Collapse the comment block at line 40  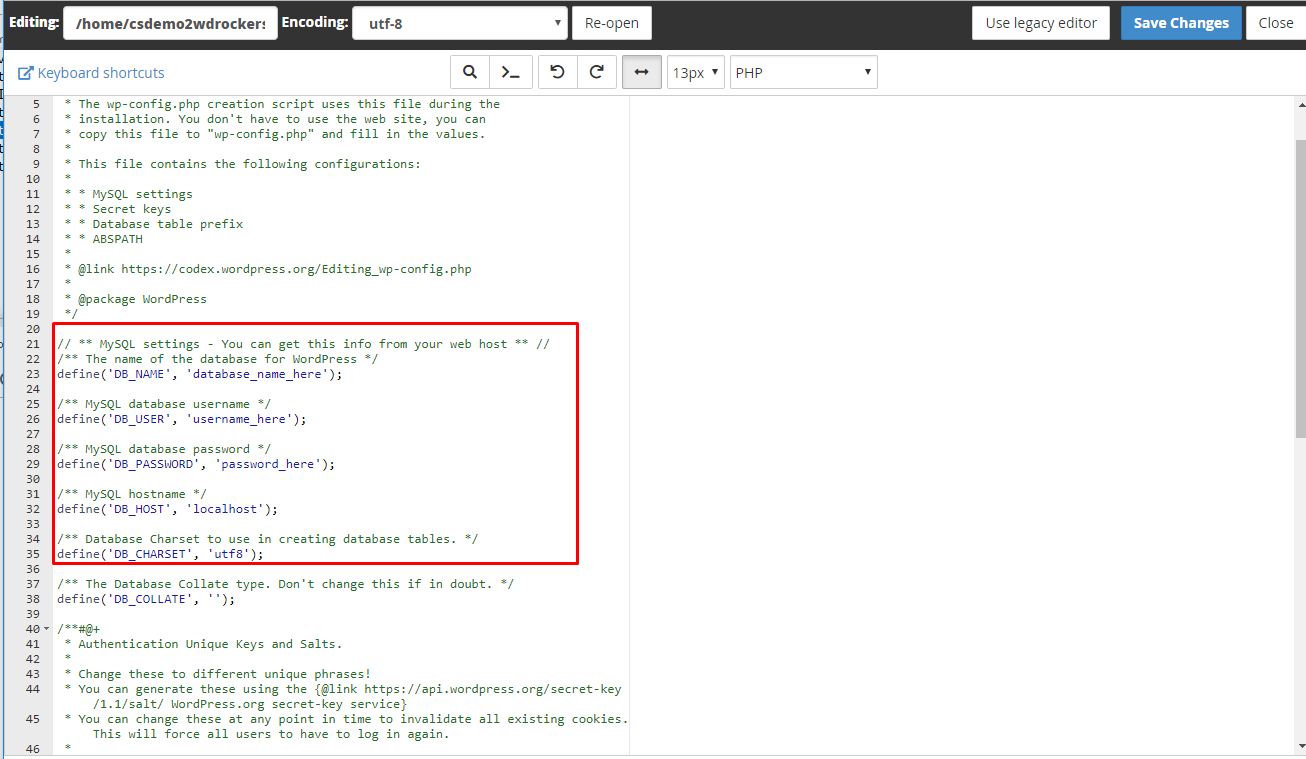(46, 629)
